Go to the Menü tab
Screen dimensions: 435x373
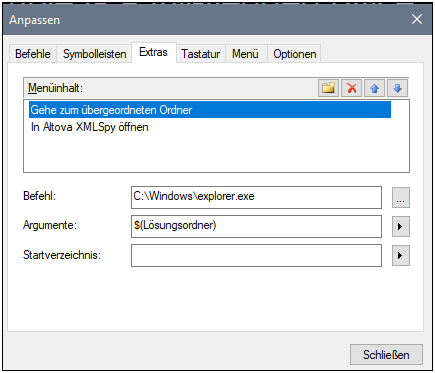click(245, 54)
